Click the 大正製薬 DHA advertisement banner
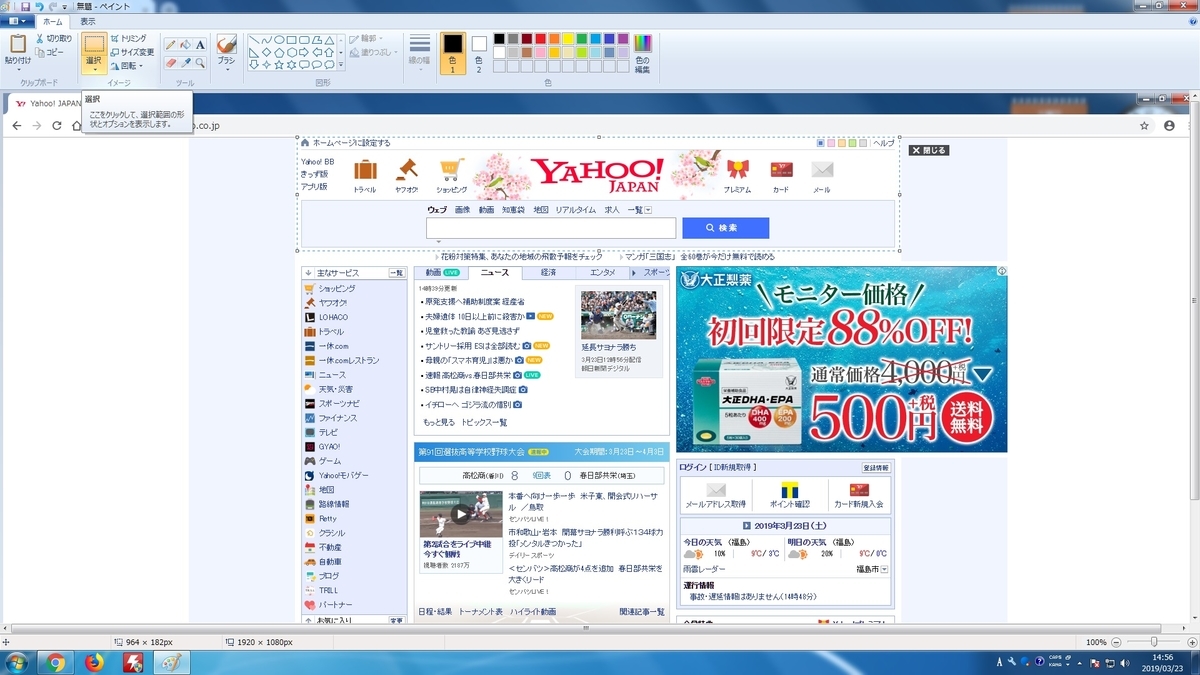Viewport: 1200px width, 675px height. [841, 359]
